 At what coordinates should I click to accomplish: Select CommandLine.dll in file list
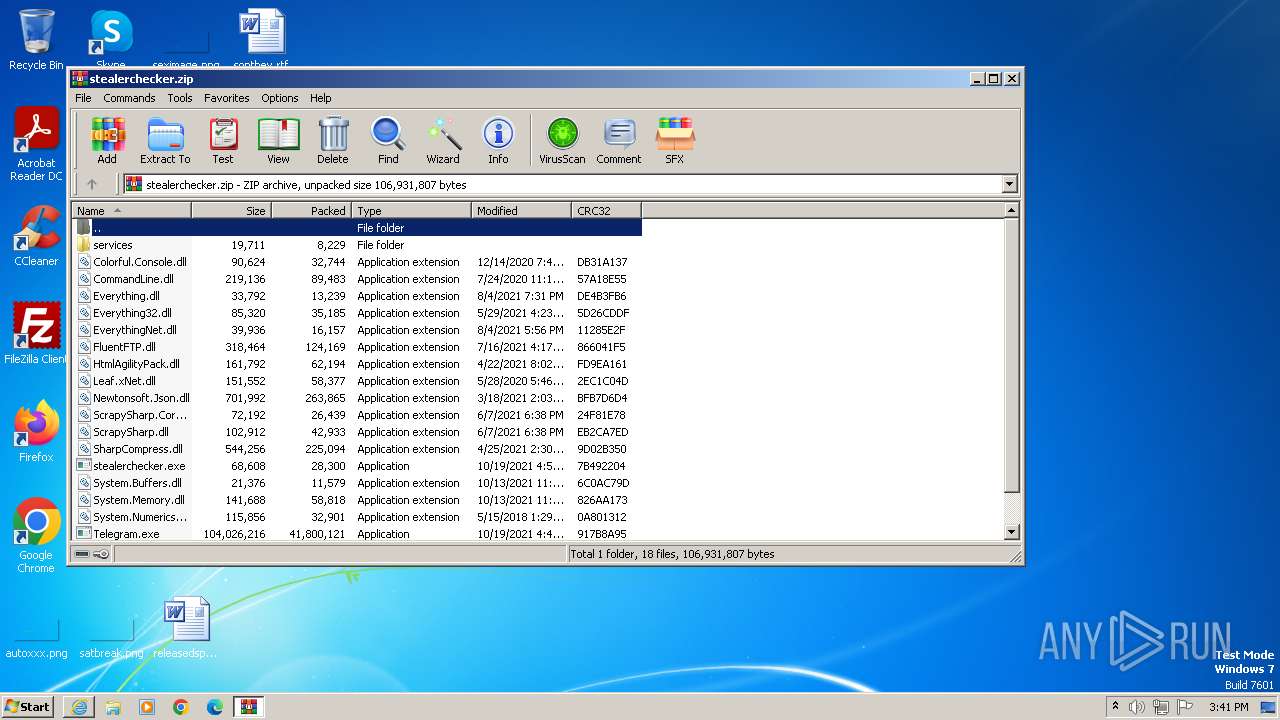[x=356, y=279]
